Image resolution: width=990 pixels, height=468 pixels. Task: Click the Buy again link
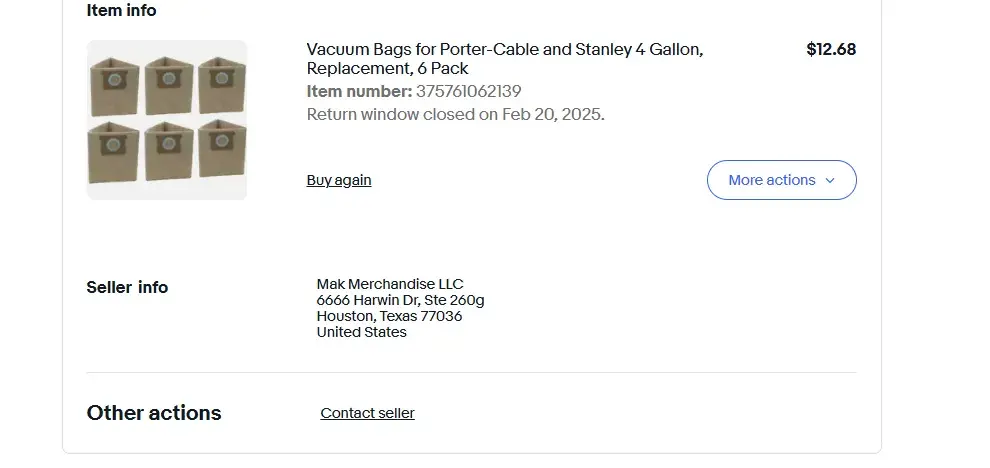tap(339, 180)
